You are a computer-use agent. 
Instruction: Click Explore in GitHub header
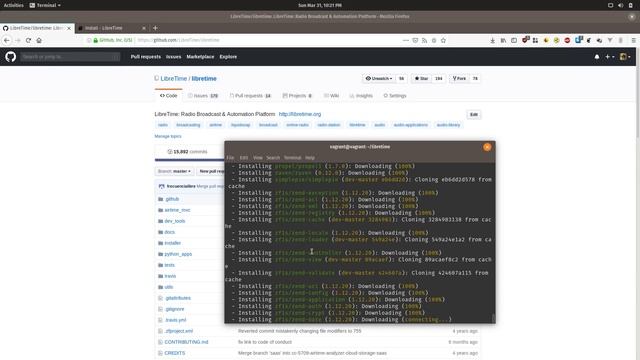[228, 57]
